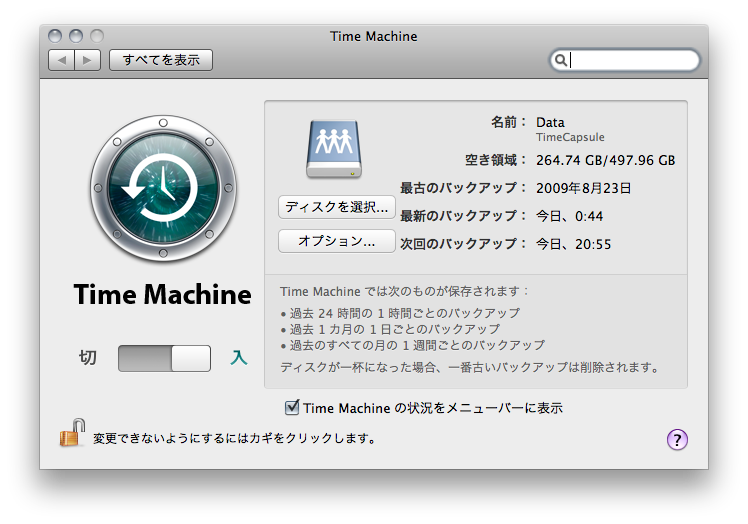Click next backup time 今日、20:55
The width and height of the screenshot is (748, 524).
(x=573, y=244)
